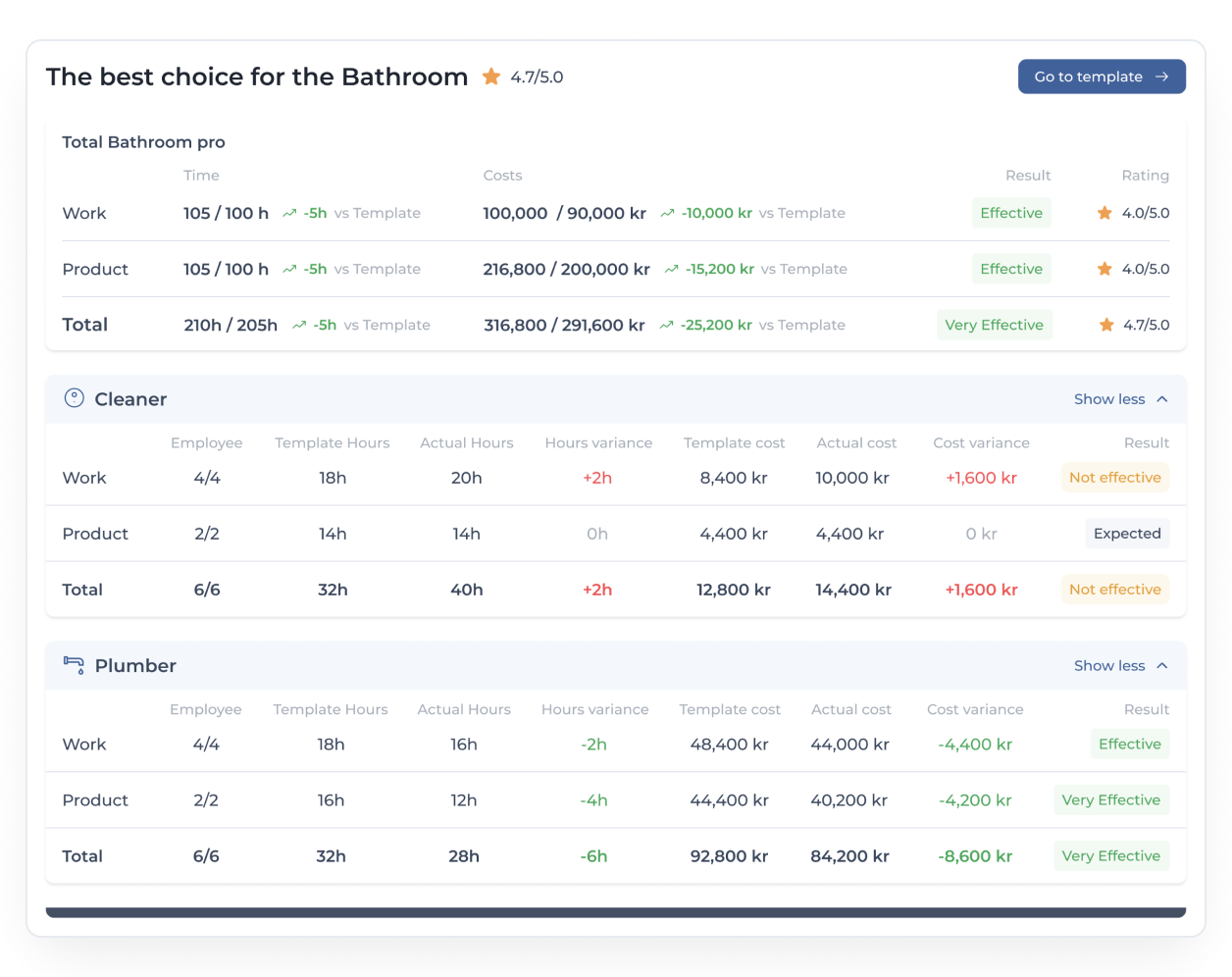Click the "84,200 kr" Plumber total actual cost

[x=850, y=856]
